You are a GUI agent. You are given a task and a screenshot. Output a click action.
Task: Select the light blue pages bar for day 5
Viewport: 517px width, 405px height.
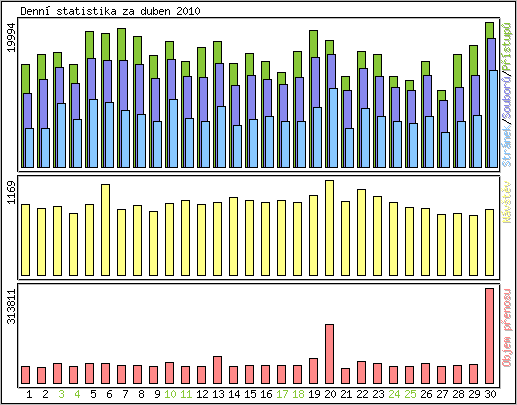click(x=93, y=133)
